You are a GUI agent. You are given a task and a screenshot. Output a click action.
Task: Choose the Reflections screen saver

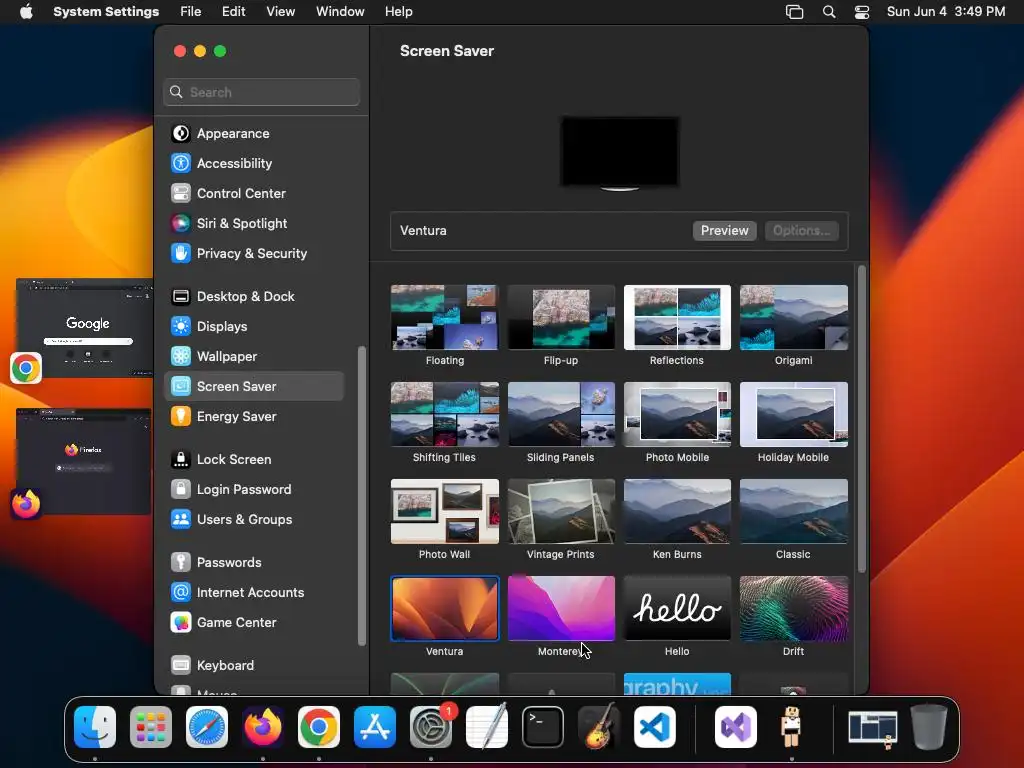(677, 317)
